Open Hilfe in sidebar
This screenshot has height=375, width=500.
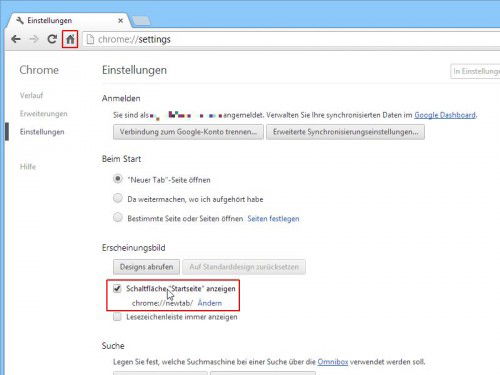pos(28,167)
